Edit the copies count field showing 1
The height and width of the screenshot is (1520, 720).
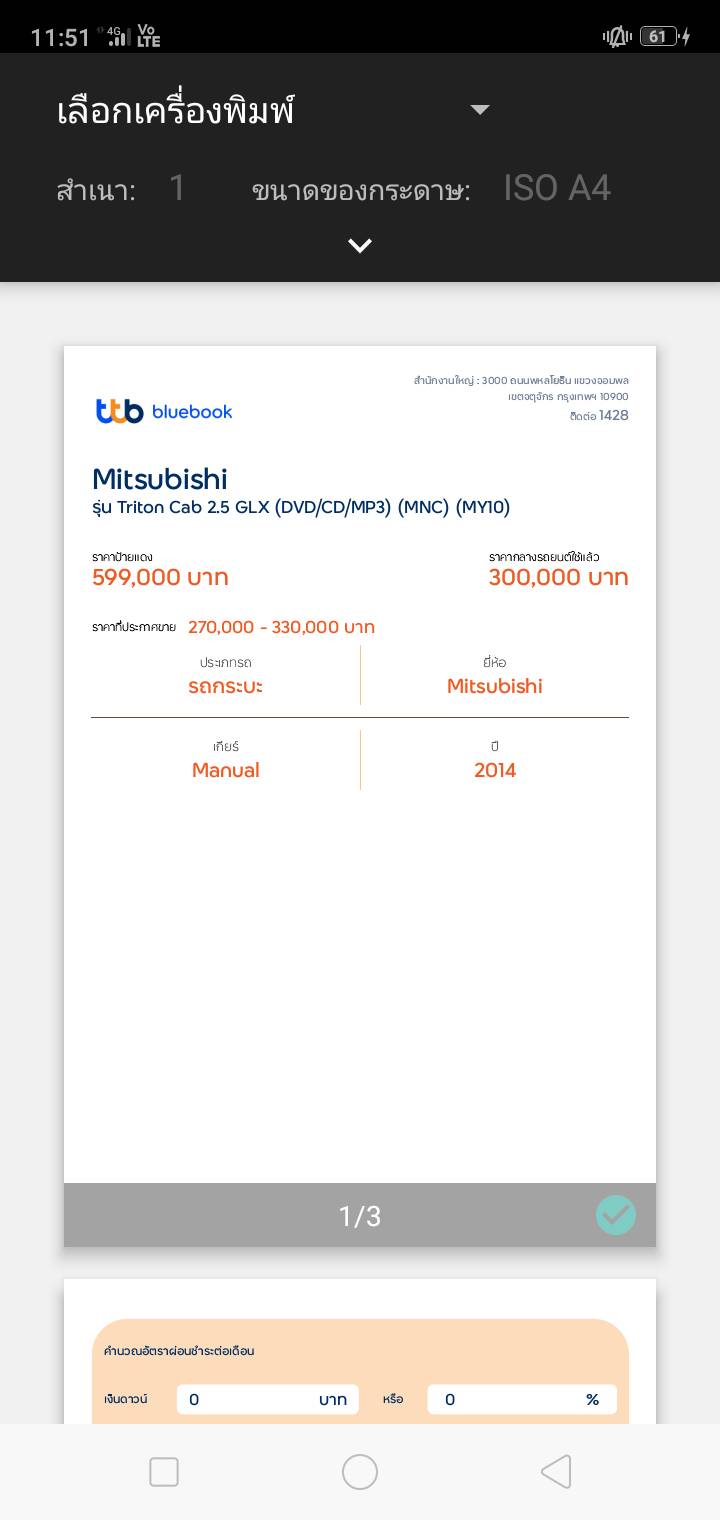177,188
